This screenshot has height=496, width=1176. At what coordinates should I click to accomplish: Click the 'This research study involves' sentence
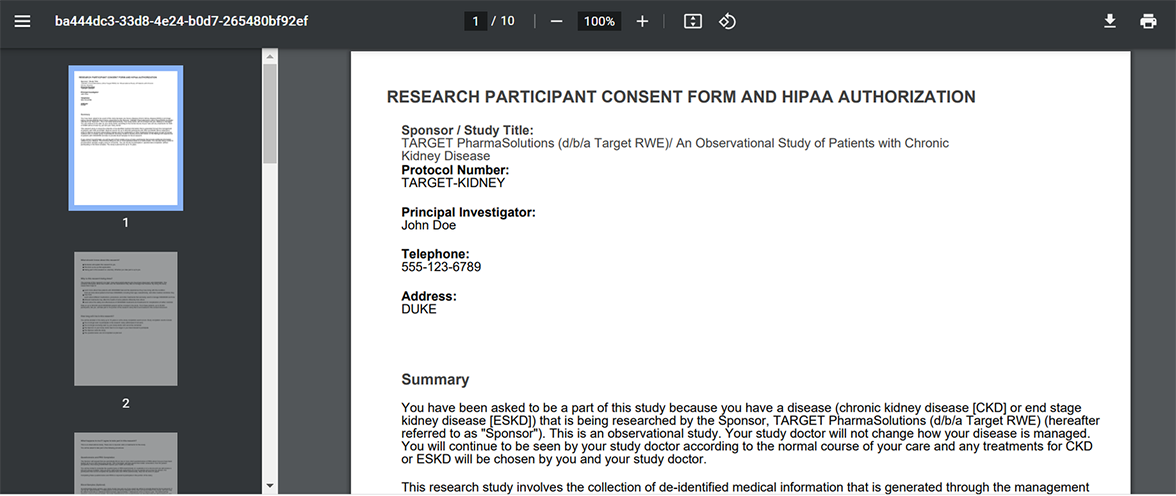(745, 487)
